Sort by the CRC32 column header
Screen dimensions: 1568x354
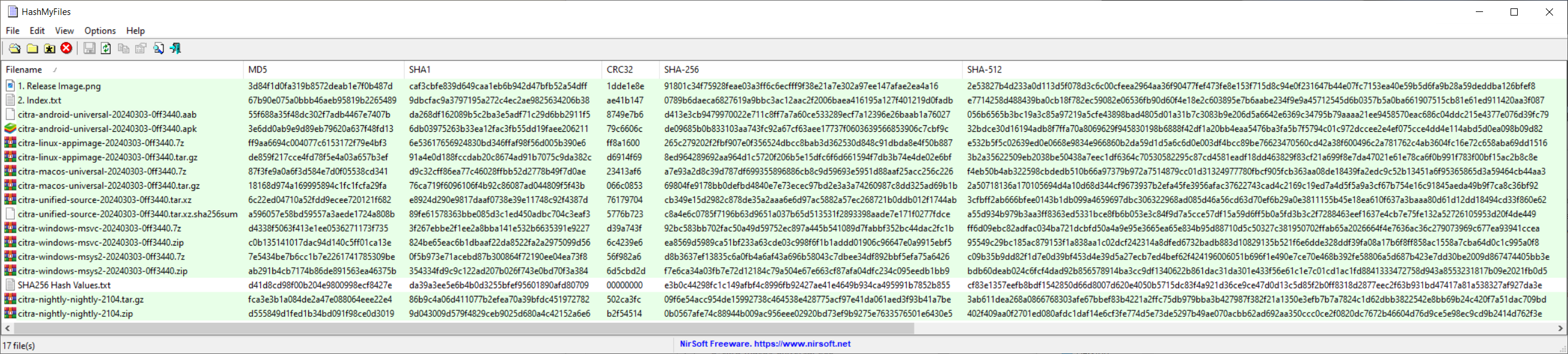point(631,69)
